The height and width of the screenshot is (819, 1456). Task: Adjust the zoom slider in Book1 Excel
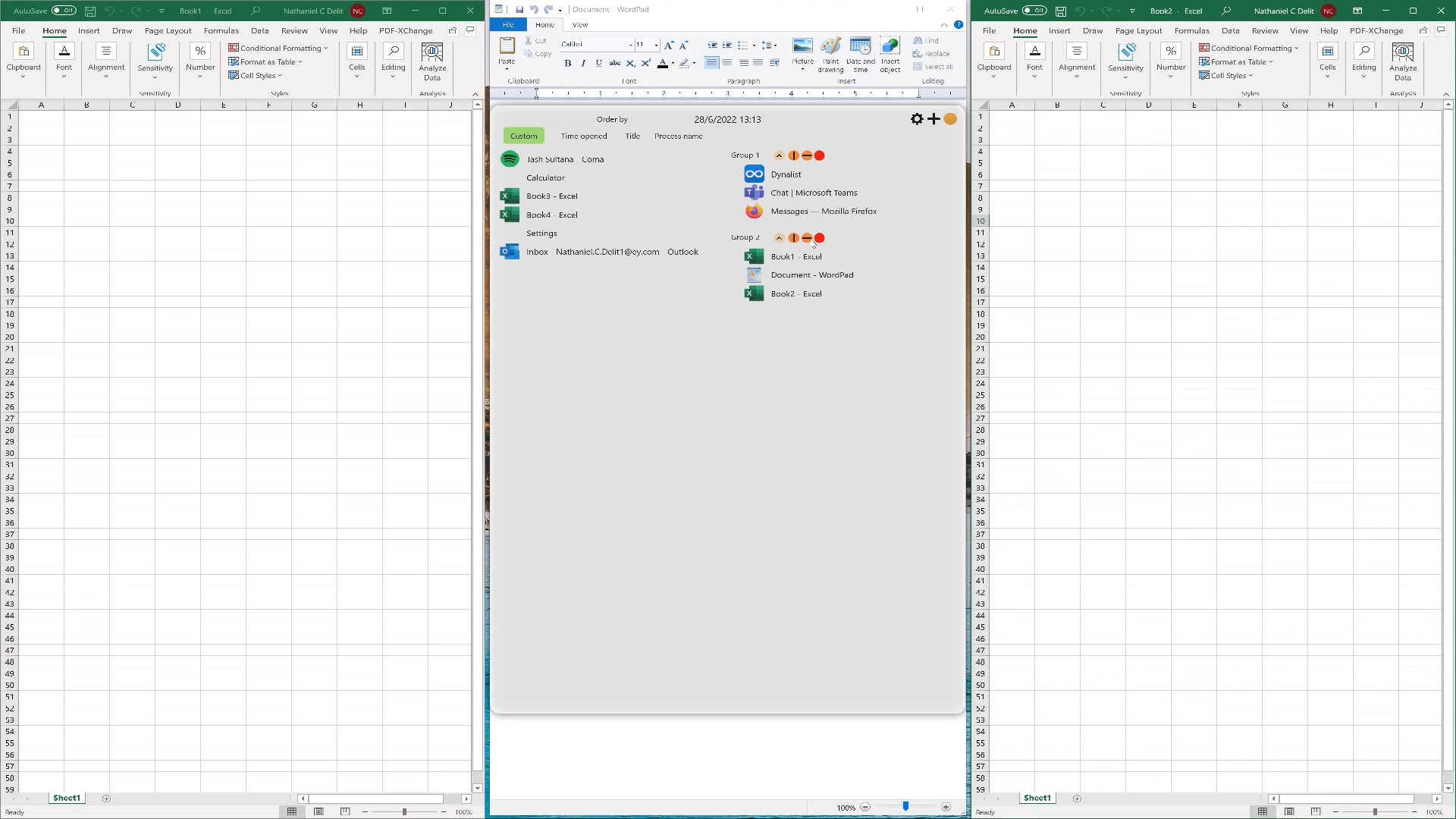tap(404, 812)
